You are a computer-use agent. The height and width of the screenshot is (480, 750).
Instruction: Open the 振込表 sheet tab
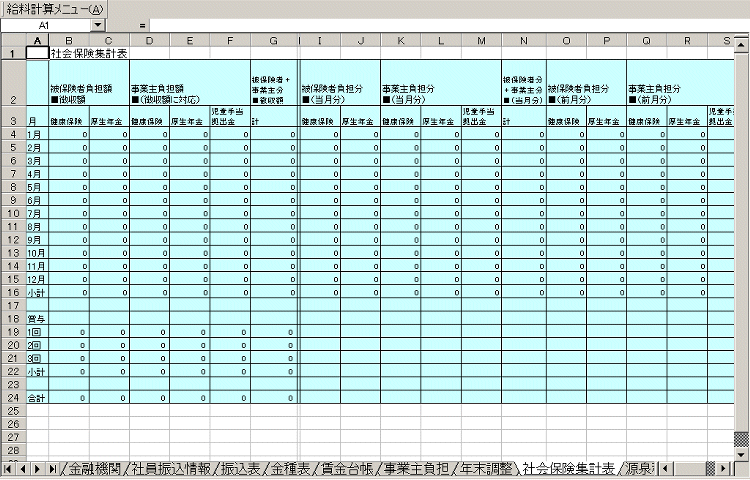242,468
